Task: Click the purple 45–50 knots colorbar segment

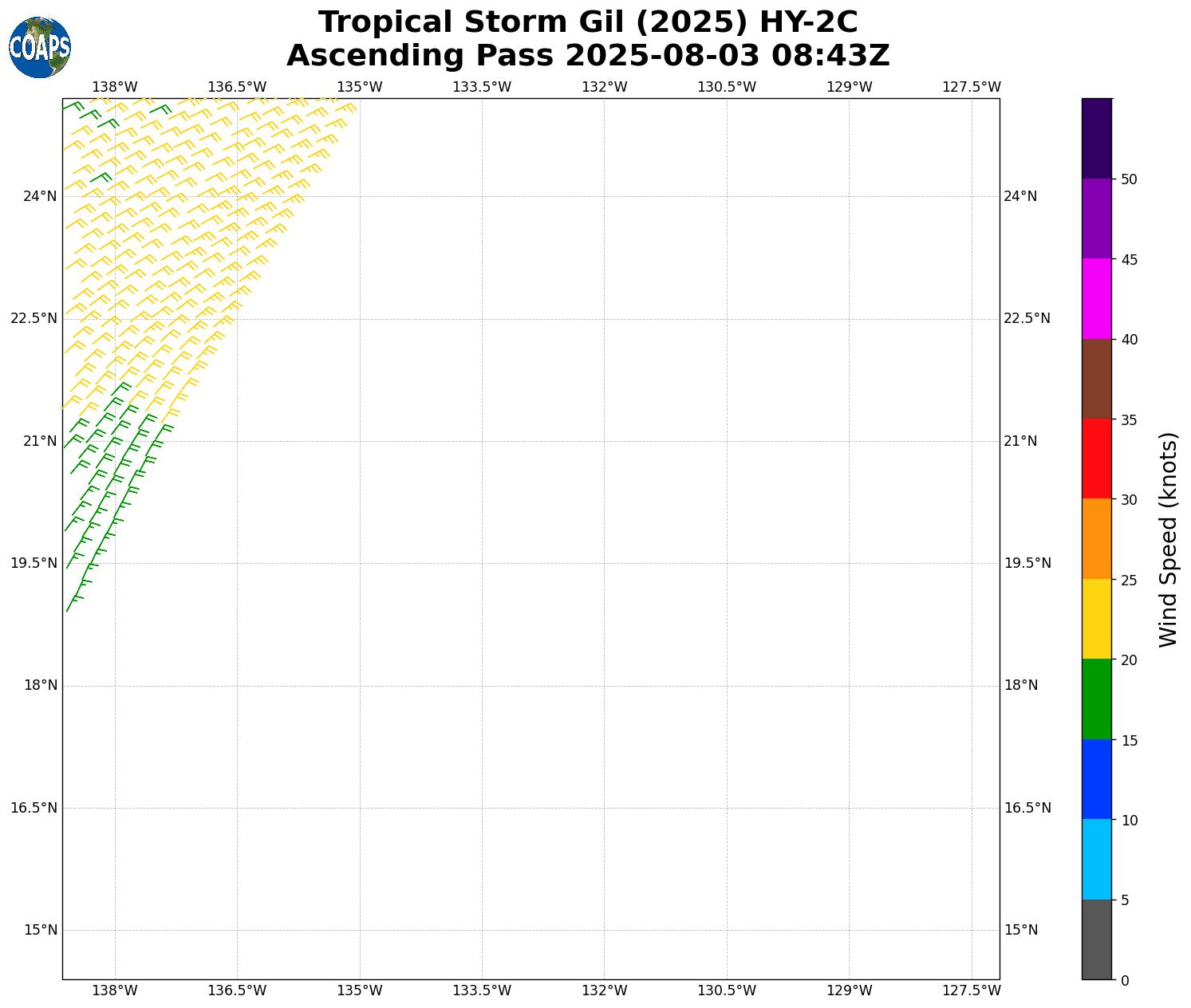Action: pos(1096,219)
